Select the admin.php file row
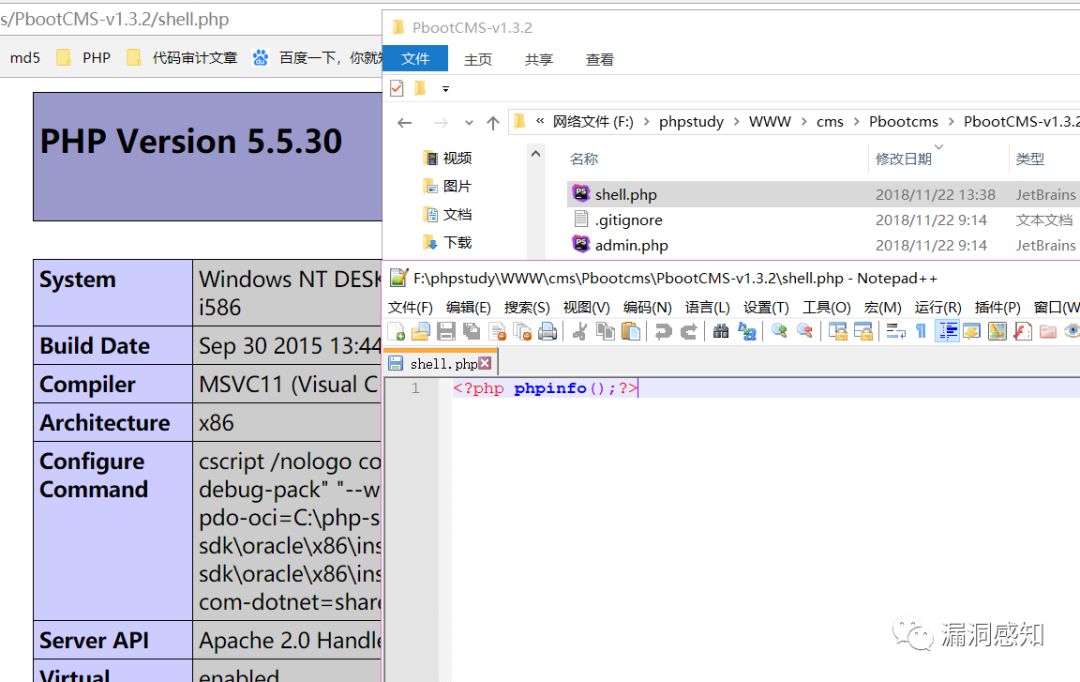This screenshot has width=1080, height=682. click(823, 245)
